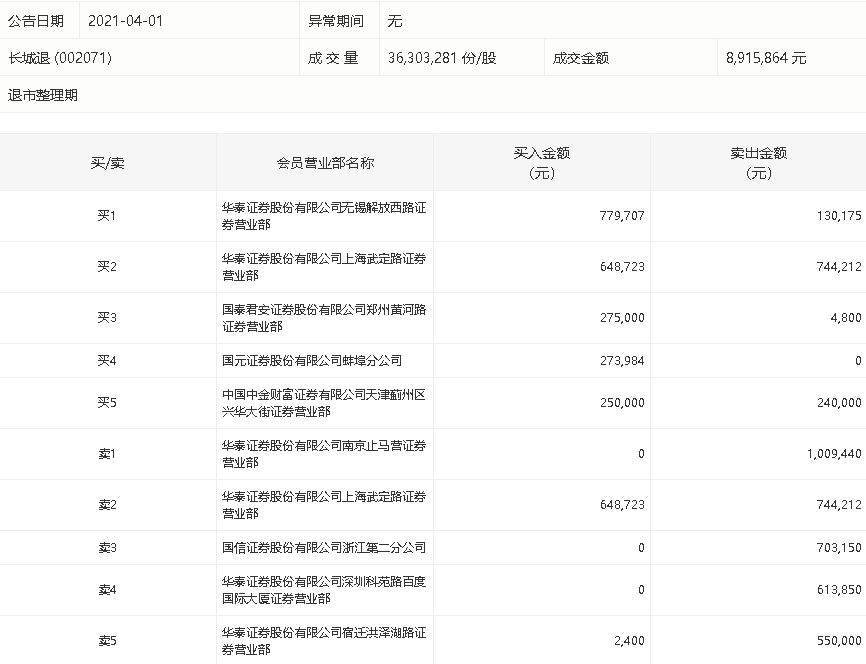Click the '买入金额 (元)' column header

[x=542, y=163]
